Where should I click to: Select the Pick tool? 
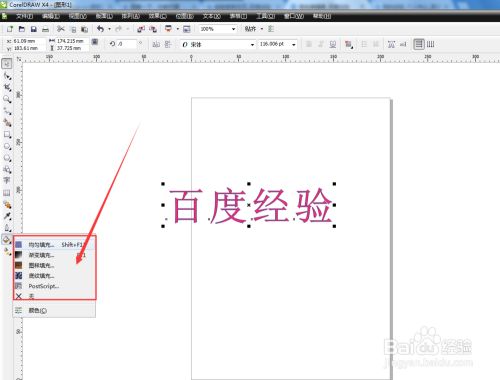click(7, 63)
